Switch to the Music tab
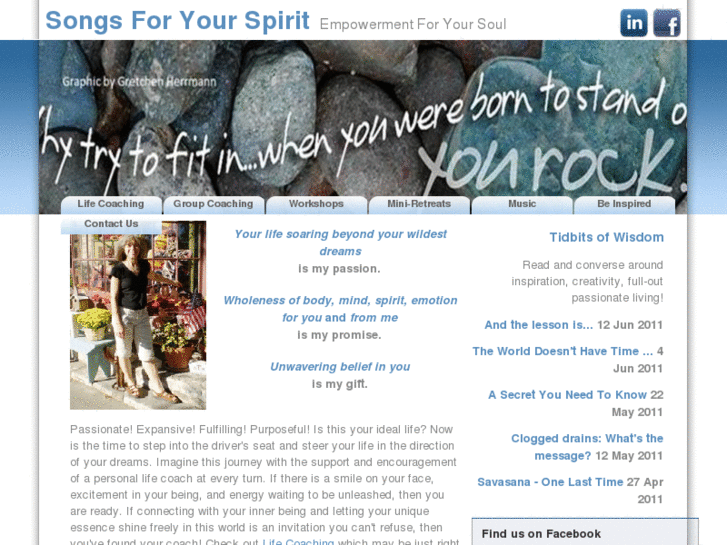 pos(522,205)
